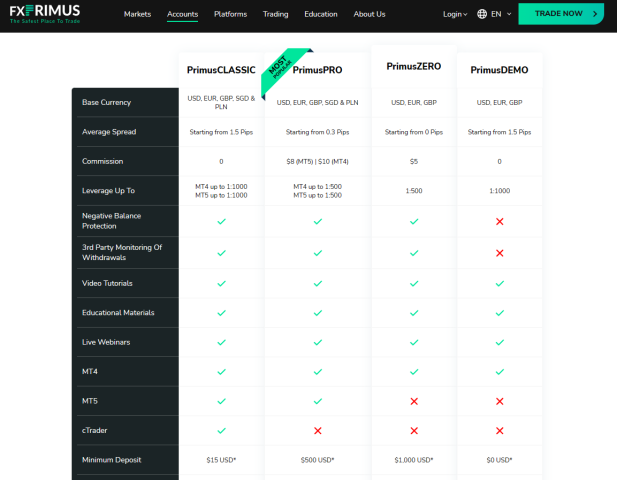Click the Leverage Up To row label

click(x=108, y=191)
